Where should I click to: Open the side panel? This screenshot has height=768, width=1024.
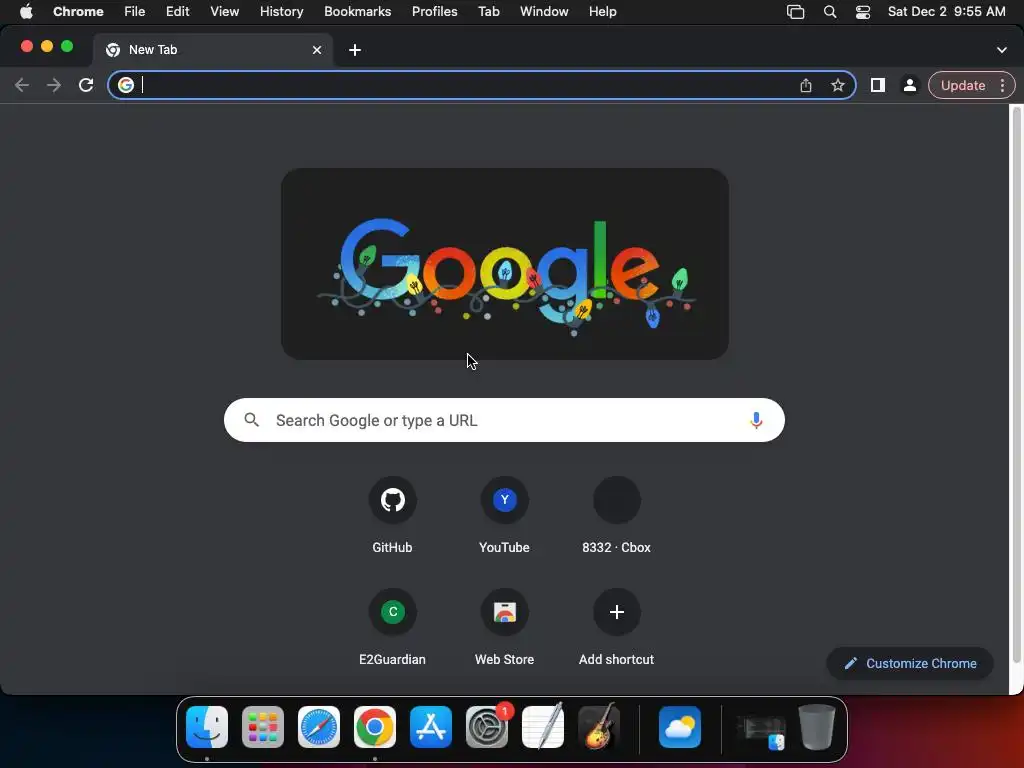coord(878,85)
